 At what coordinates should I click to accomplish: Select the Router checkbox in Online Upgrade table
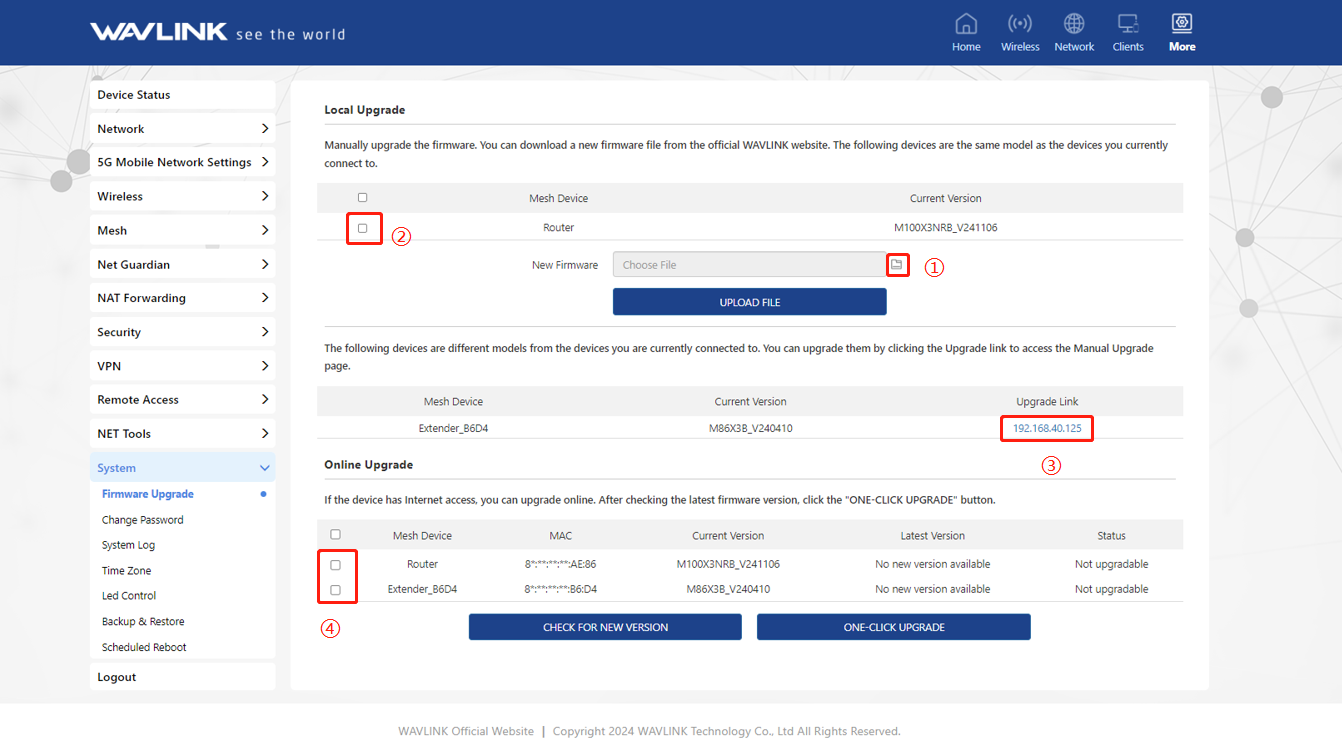click(x=335, y=565)
